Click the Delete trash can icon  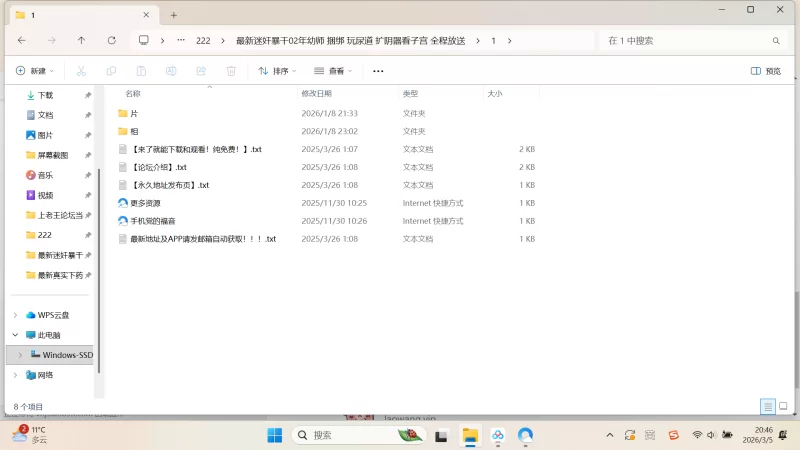click(231, 71)
